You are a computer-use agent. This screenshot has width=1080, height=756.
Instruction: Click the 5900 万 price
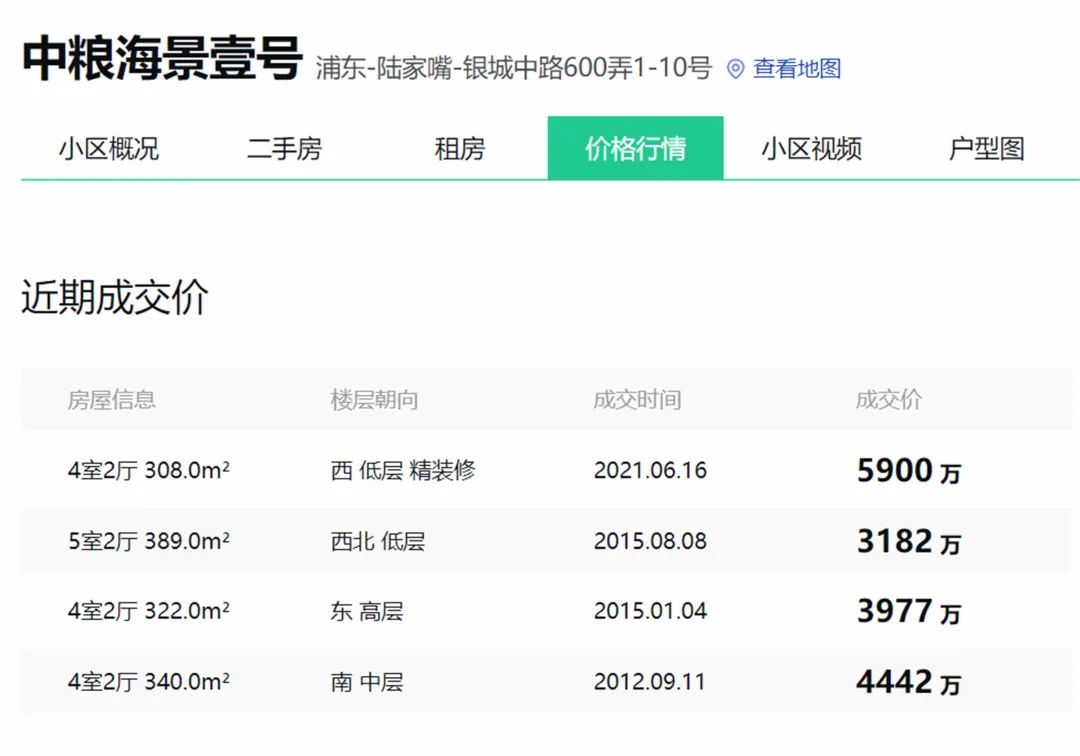908,471
